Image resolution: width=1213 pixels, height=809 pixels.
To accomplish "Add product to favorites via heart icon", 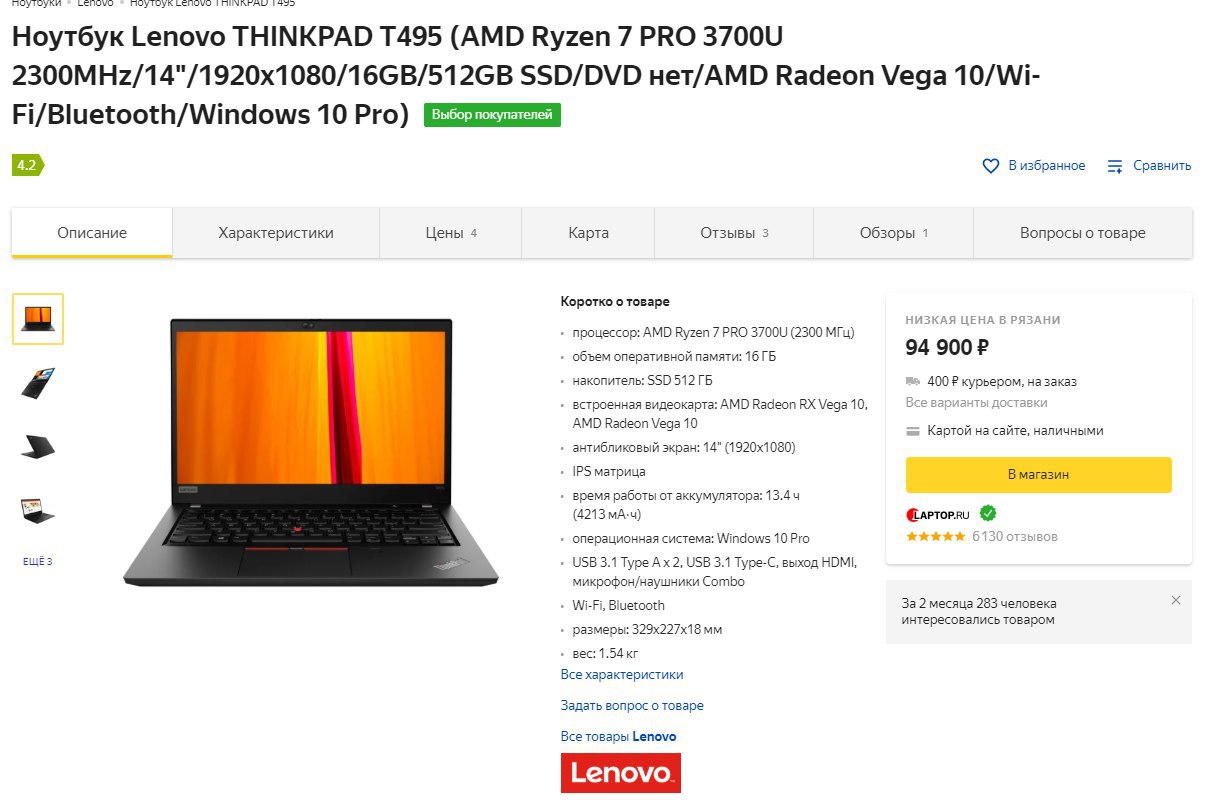I will tap(991, 166).
